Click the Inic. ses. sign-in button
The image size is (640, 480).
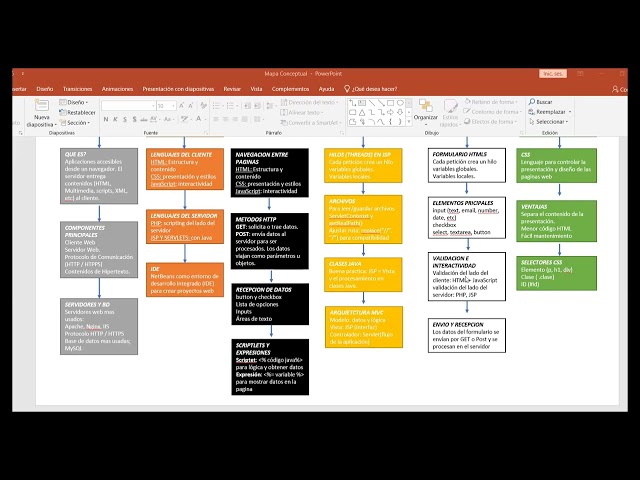553,74
